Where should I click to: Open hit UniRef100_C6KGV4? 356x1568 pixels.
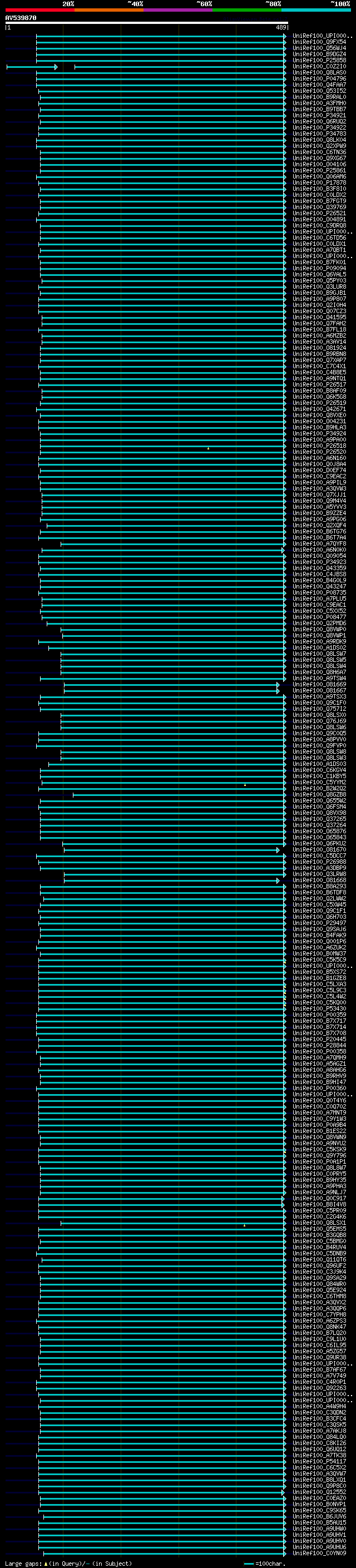(319, 770)
